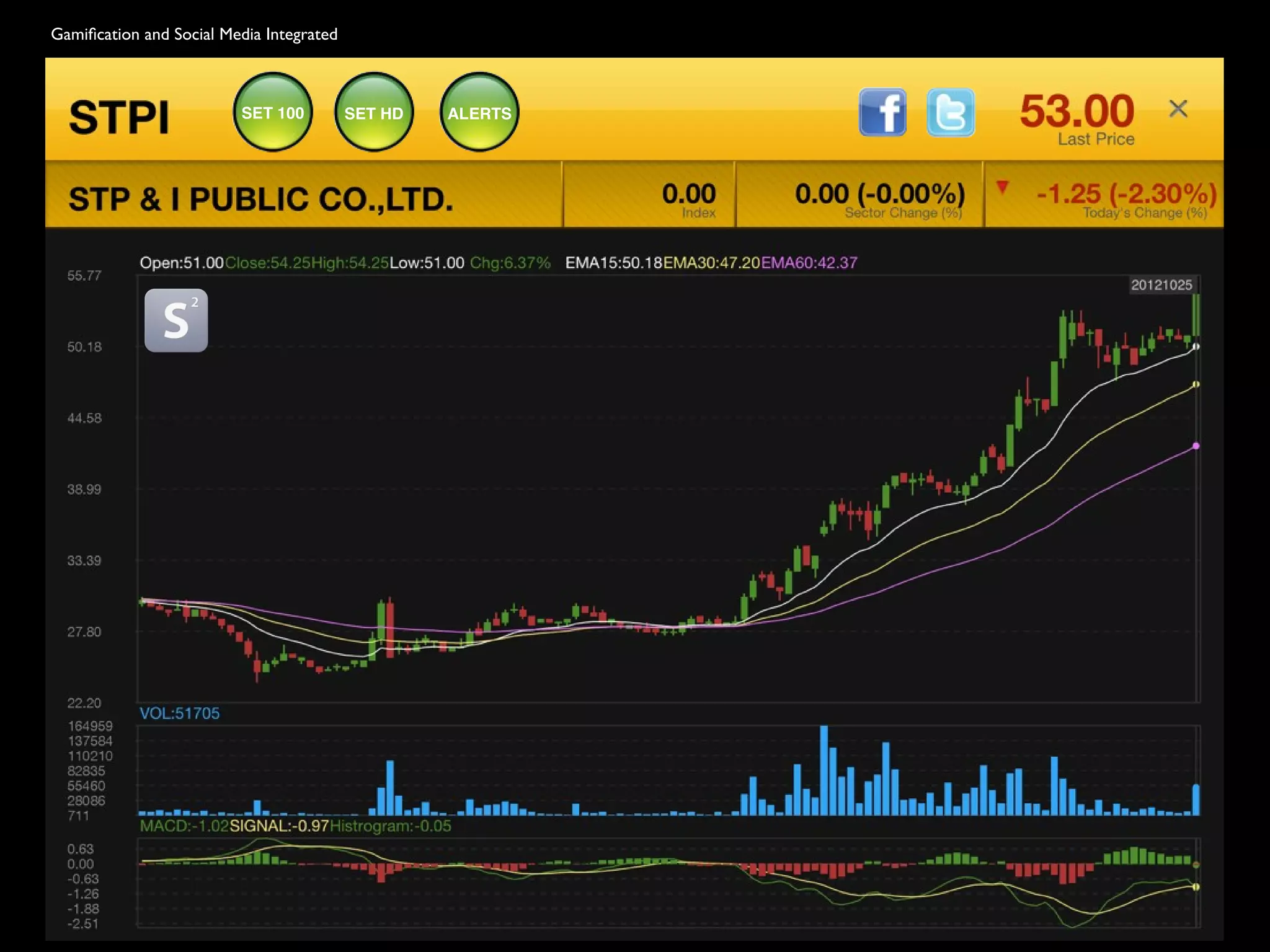Tweet the stock via Twitter icon

[x=950, y=112]
